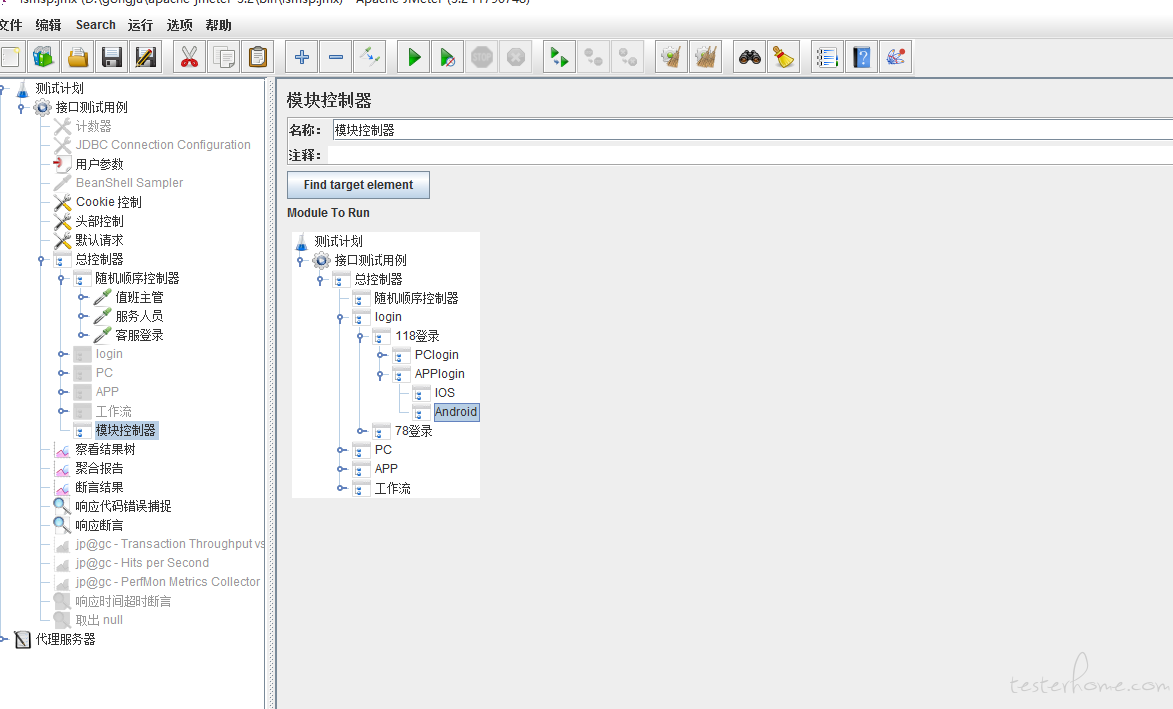Screen dimensions: 1173x709
Task: Select 用户参数 in left tree
Action: pos(99,164)
